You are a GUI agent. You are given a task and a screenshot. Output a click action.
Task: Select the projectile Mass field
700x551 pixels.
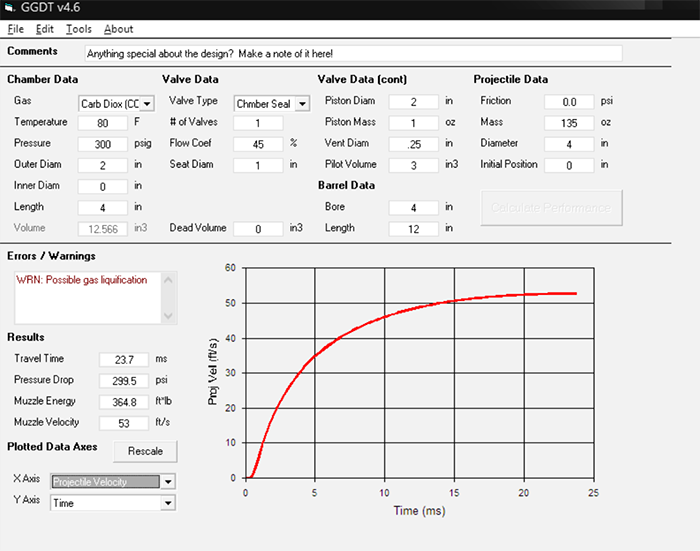[569, 123]
